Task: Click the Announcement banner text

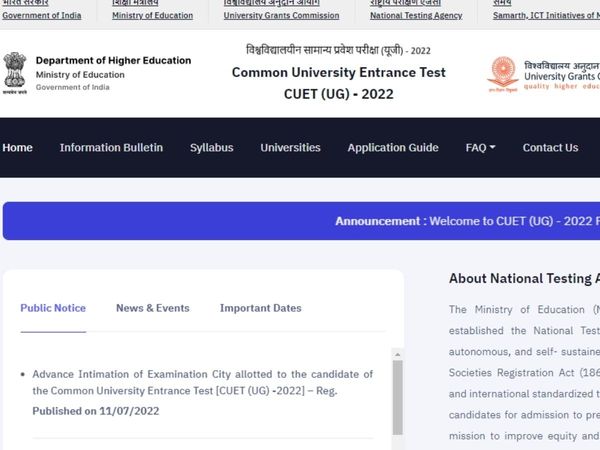Action: click(x=467, y=221)
